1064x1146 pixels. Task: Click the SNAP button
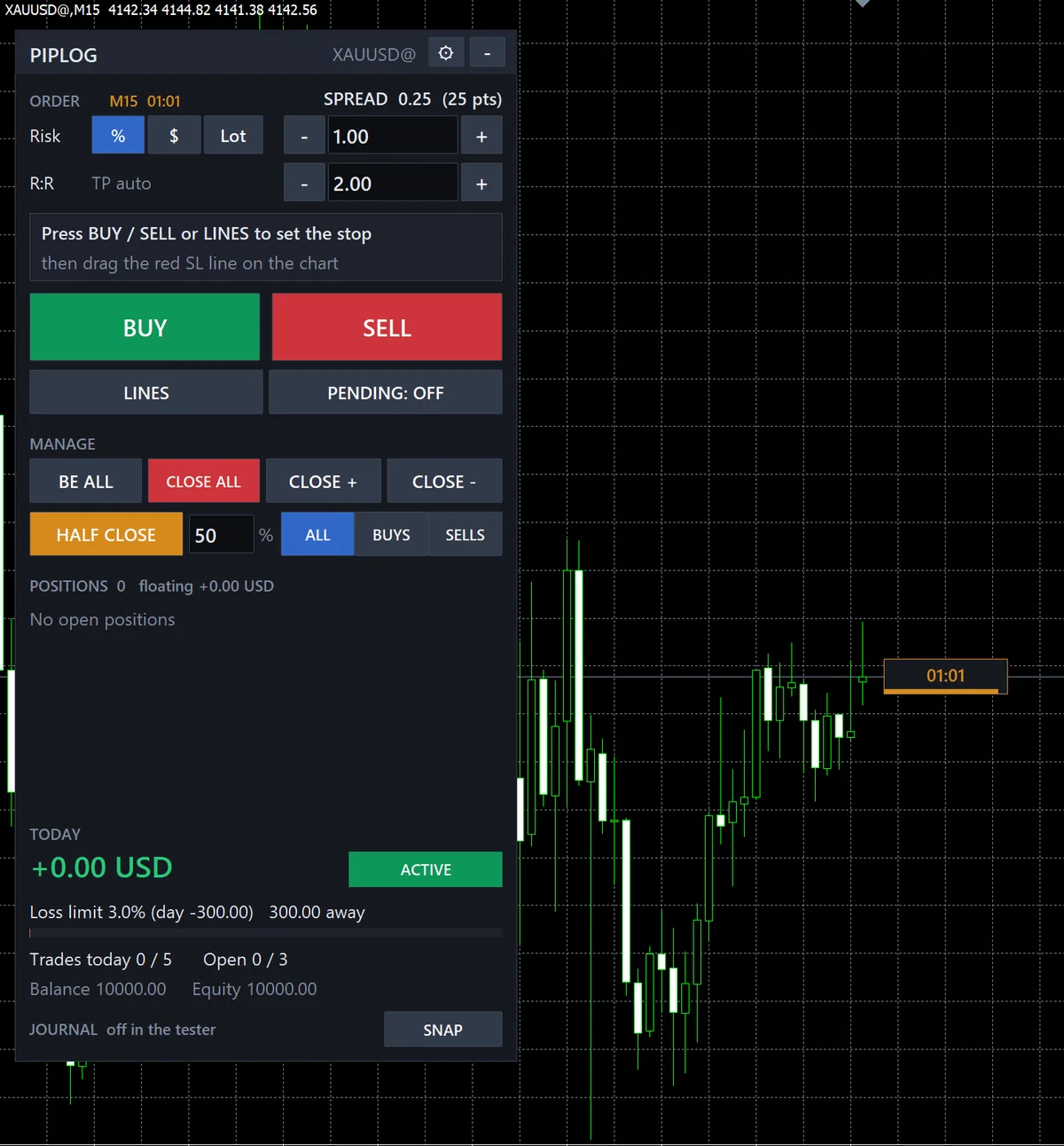443,1029
